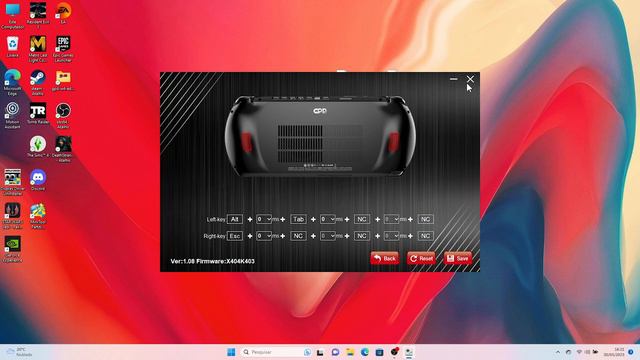
Task: Save the key mapping settings
Action: [x=458, y=258]
